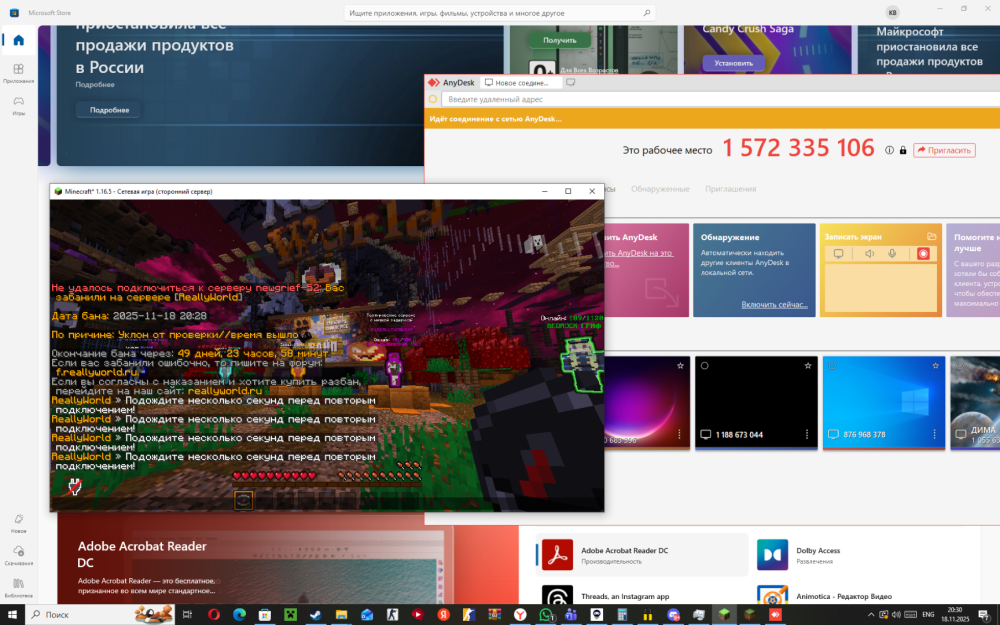
Task: Click the selected Minecraft hotbar slot
Action: point(243,501)
